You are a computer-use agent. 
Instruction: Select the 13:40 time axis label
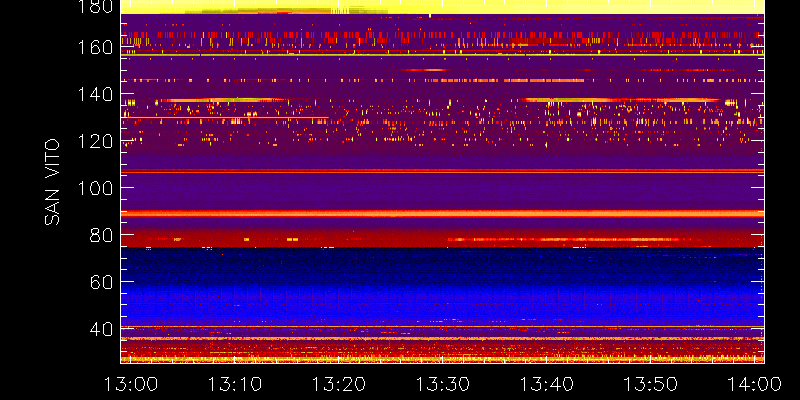tap(547, 384)
